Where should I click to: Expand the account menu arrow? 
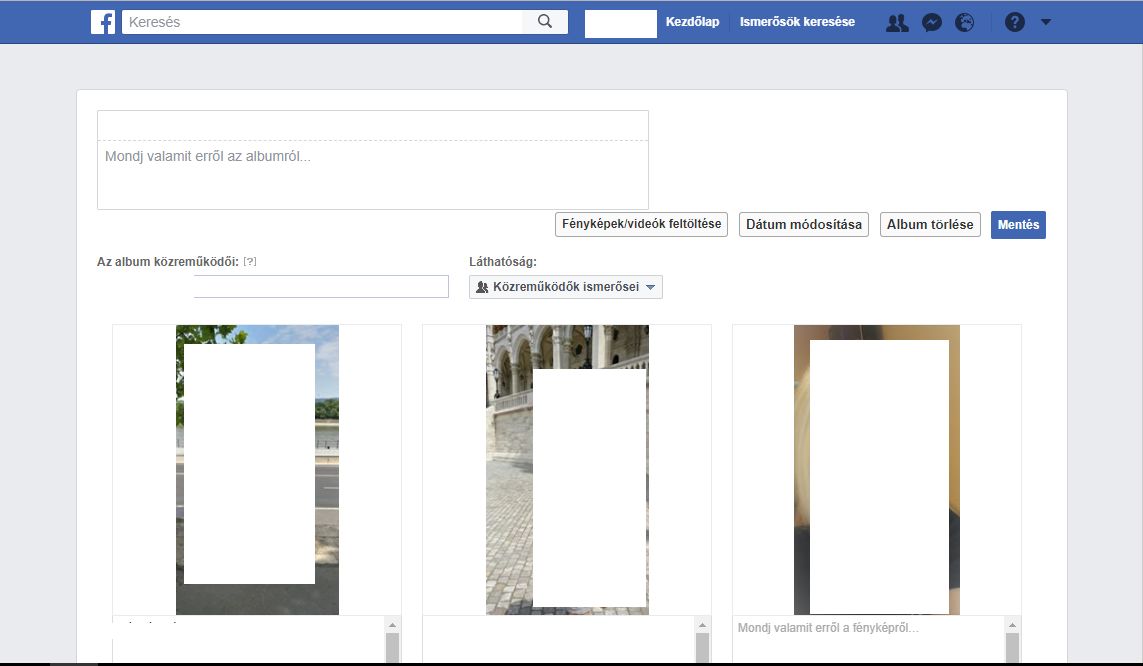1046,22
